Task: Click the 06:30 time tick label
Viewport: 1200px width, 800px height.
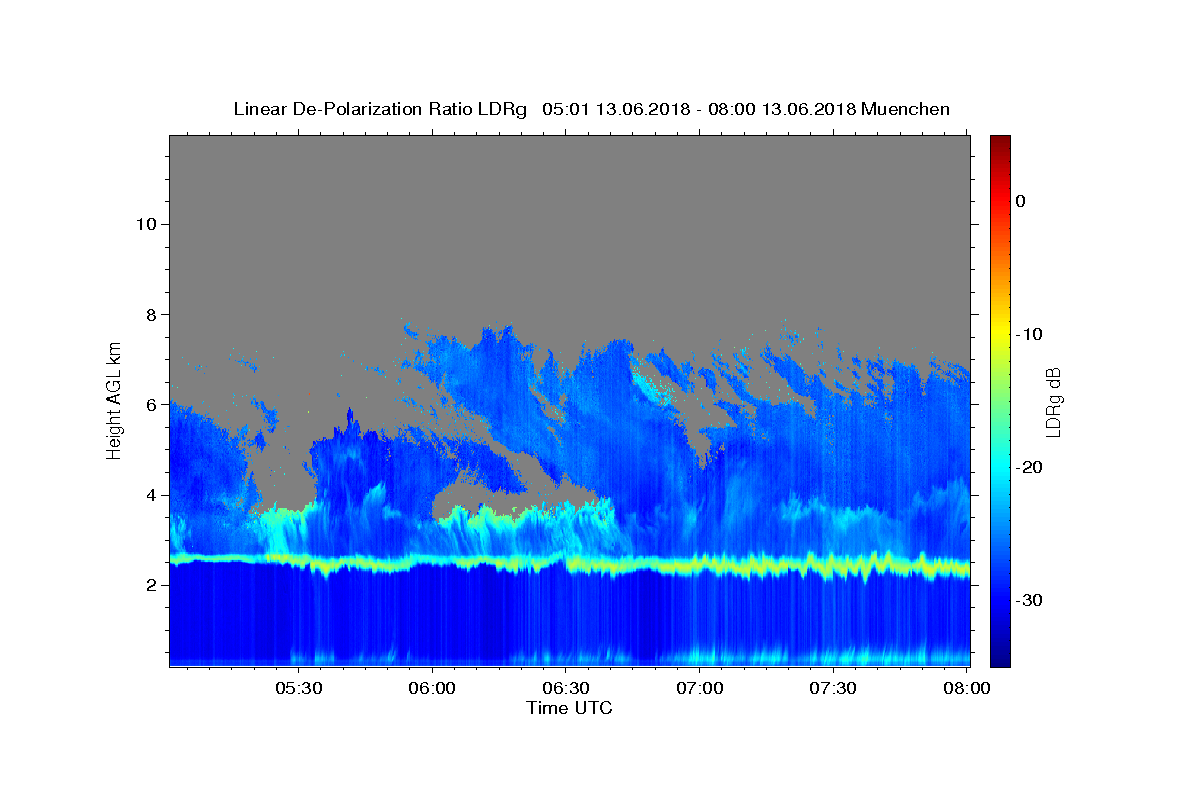Action: pyautogui.click(x=565, y=689)
